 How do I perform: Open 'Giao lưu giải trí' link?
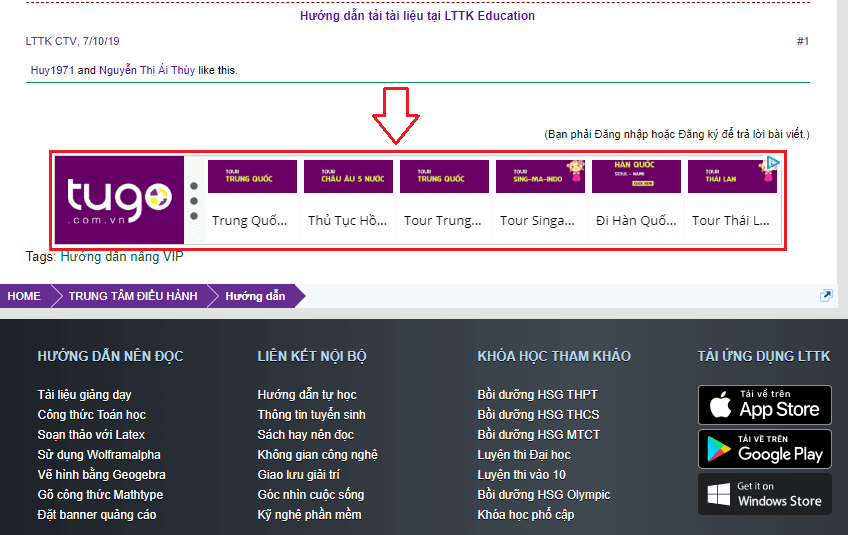coord(299,475)
